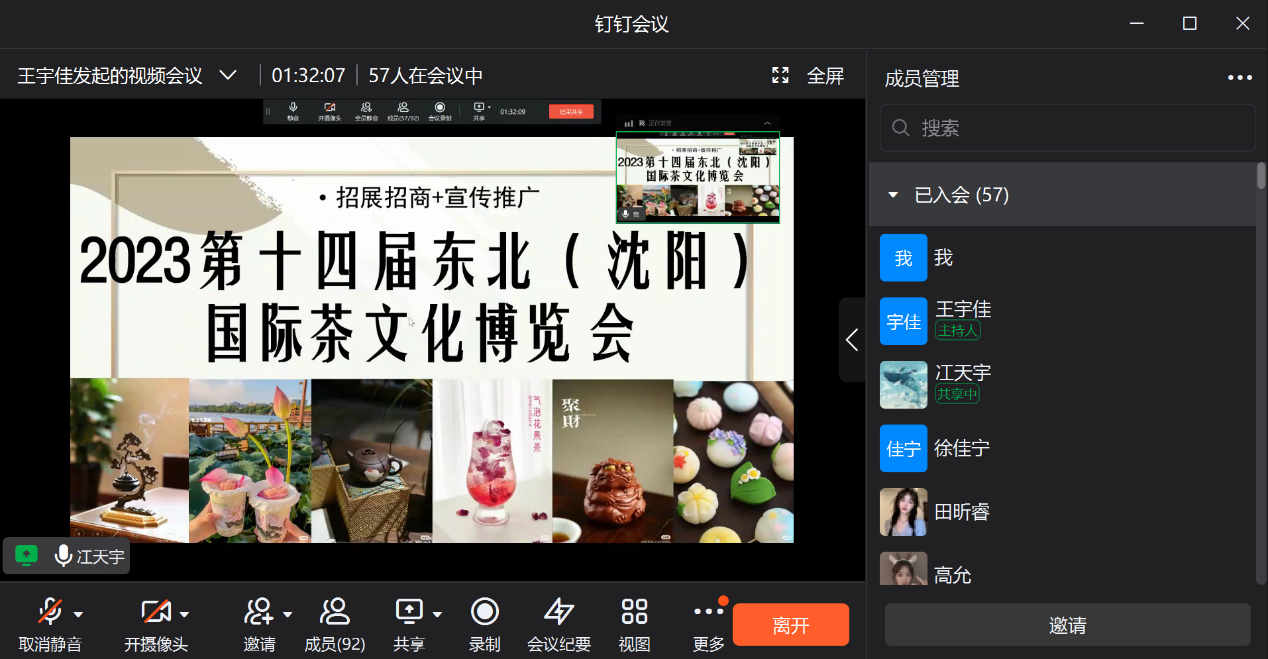Open microphone options arrow beside 取消静音
The width and height of the screenshot is (1268, 659).
(x=78, y=614)
